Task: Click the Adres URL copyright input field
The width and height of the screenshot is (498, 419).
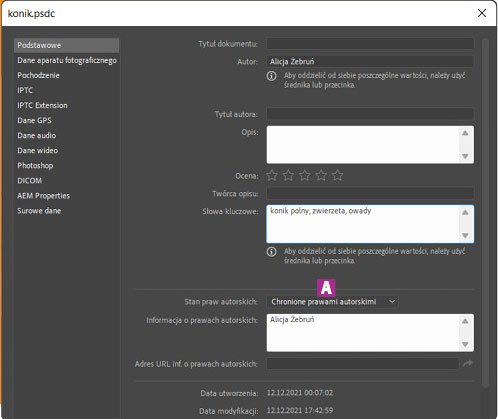Action: click(x=363, y=364)
